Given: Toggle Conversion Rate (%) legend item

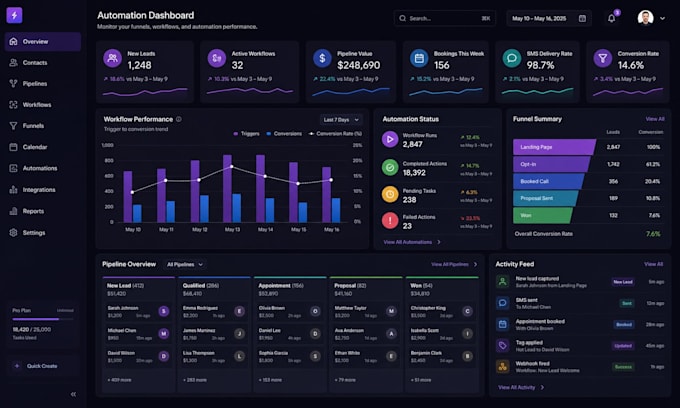Looking at the screenshot, I should tap(335, 134).
